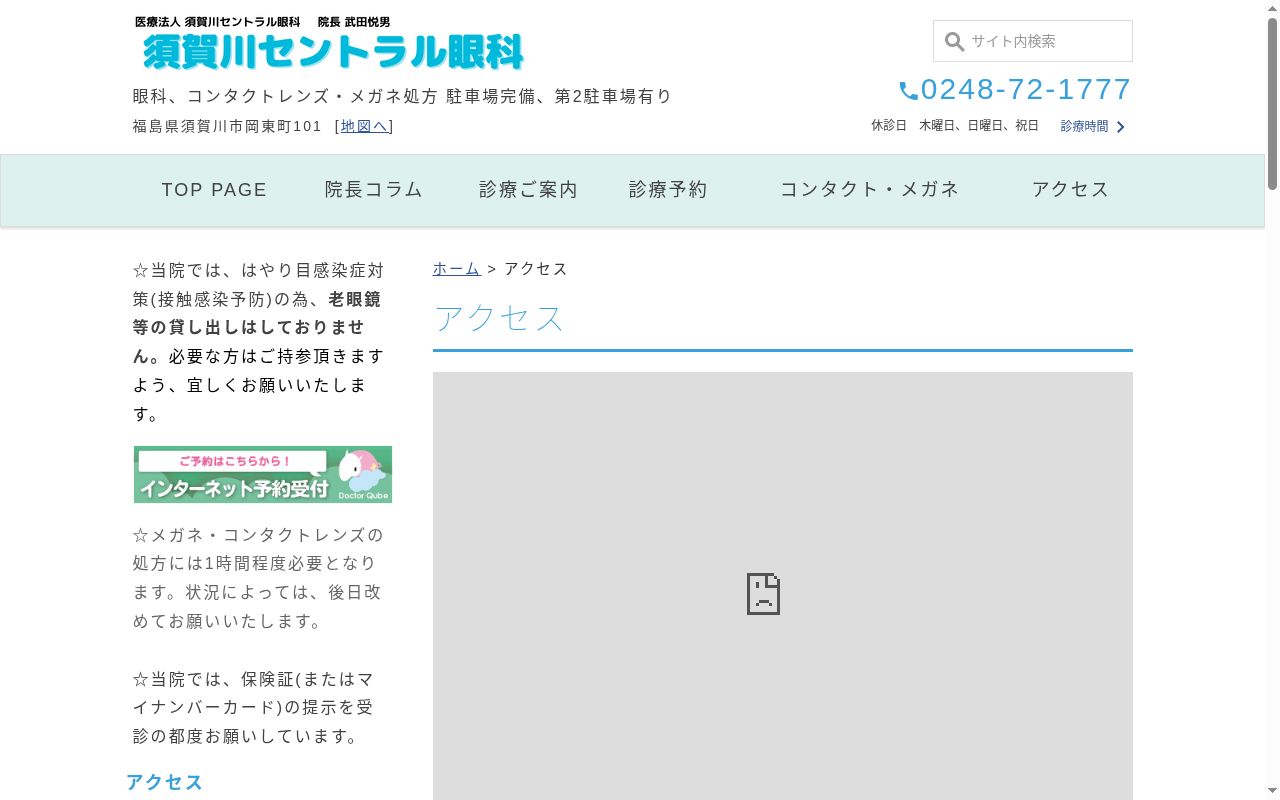
Task: Click the tagline 眼科、コンタクトレンズ・メガネ処方
Action: coord(286,96)
